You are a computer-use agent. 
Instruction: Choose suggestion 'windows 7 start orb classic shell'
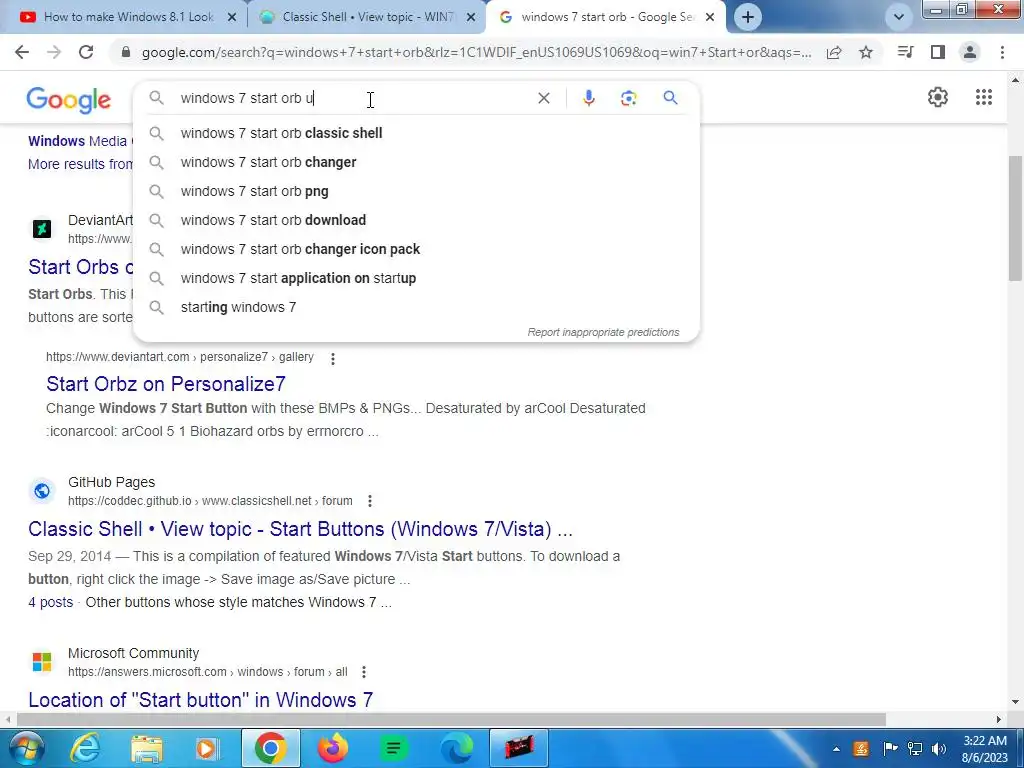pos(416,133)
